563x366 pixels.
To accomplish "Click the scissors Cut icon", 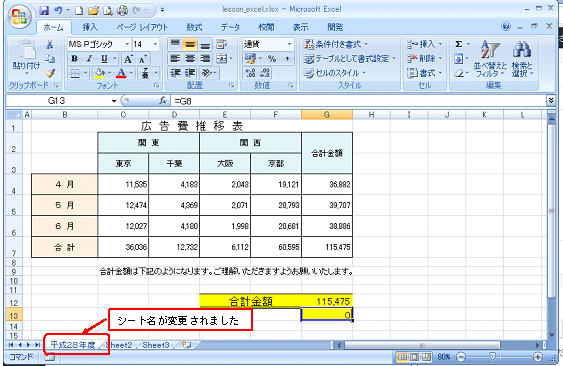I will click(x=50, y=45).
